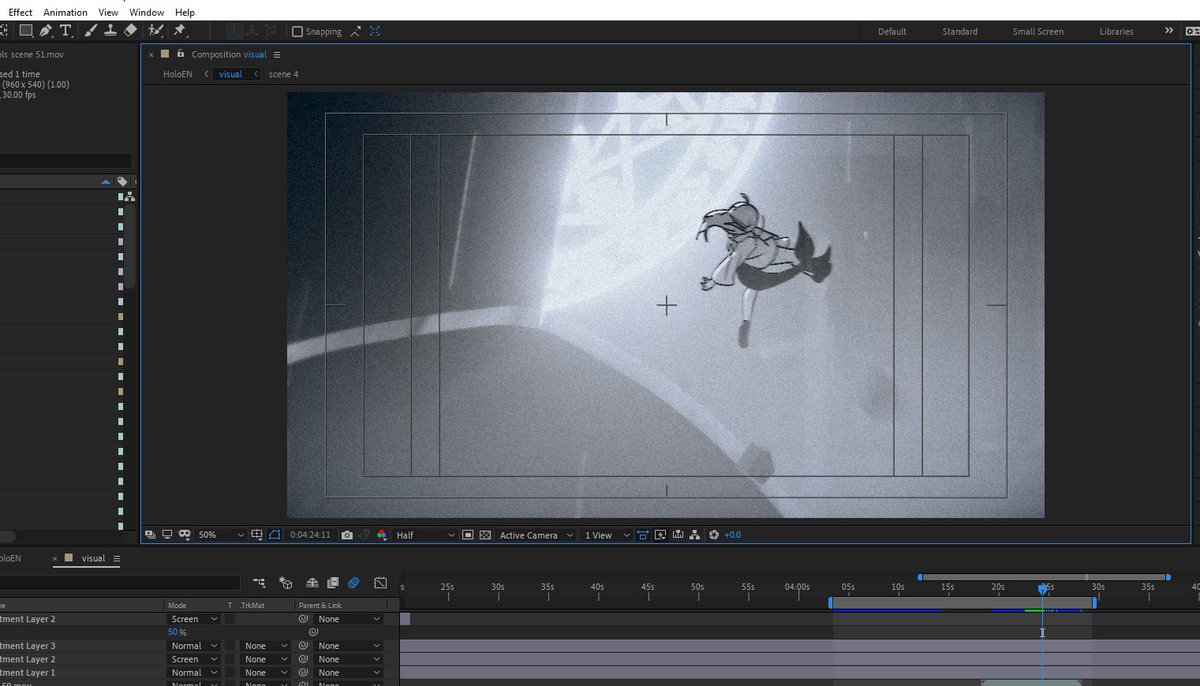1200x686 pixels.
Task: Toggle mask and shape path visibility
Action: tap(273, 535)
